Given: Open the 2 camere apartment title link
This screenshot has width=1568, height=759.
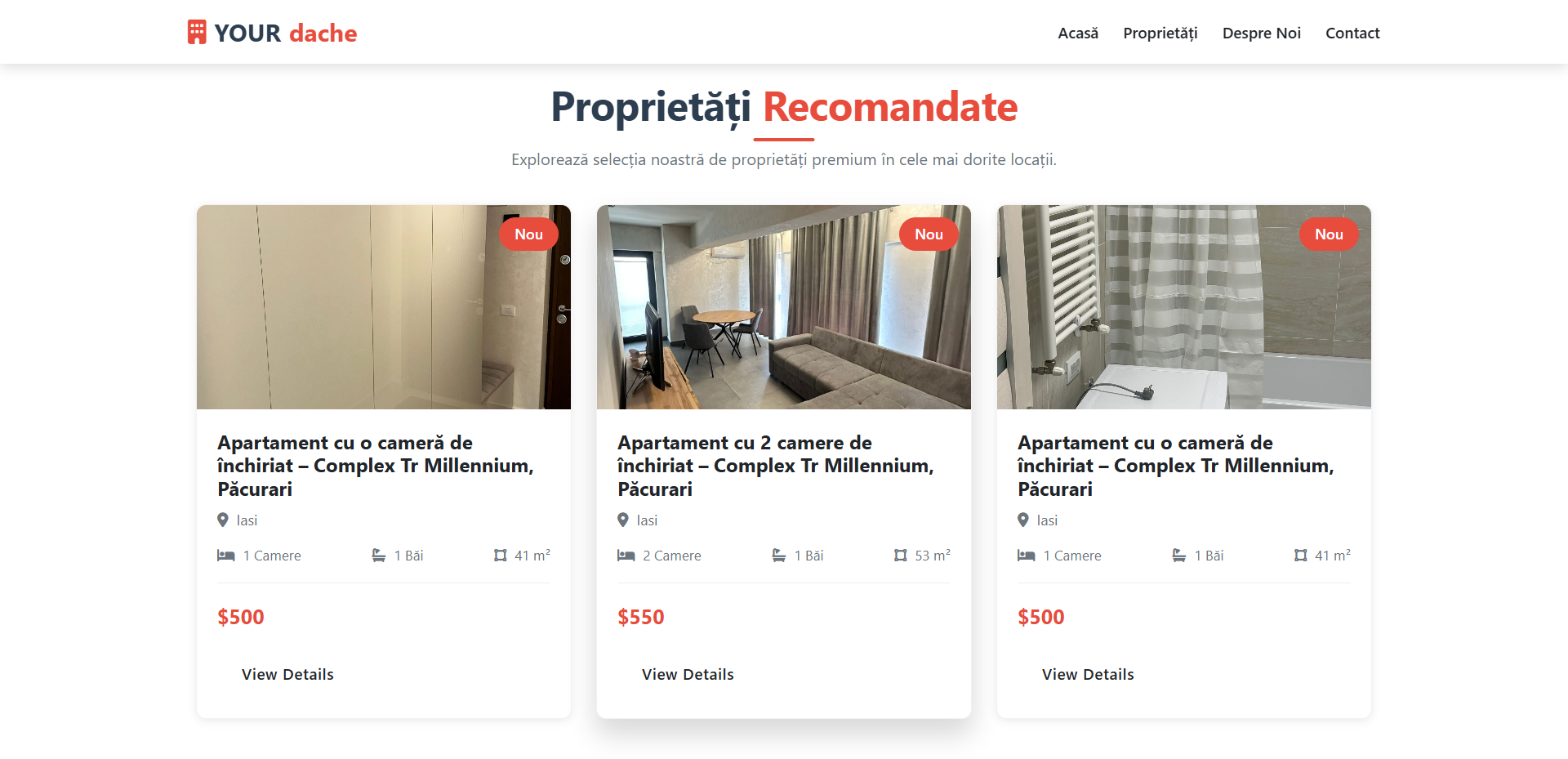Looking at the screenshot, I should pyautogui.click(x=776, y=466).
